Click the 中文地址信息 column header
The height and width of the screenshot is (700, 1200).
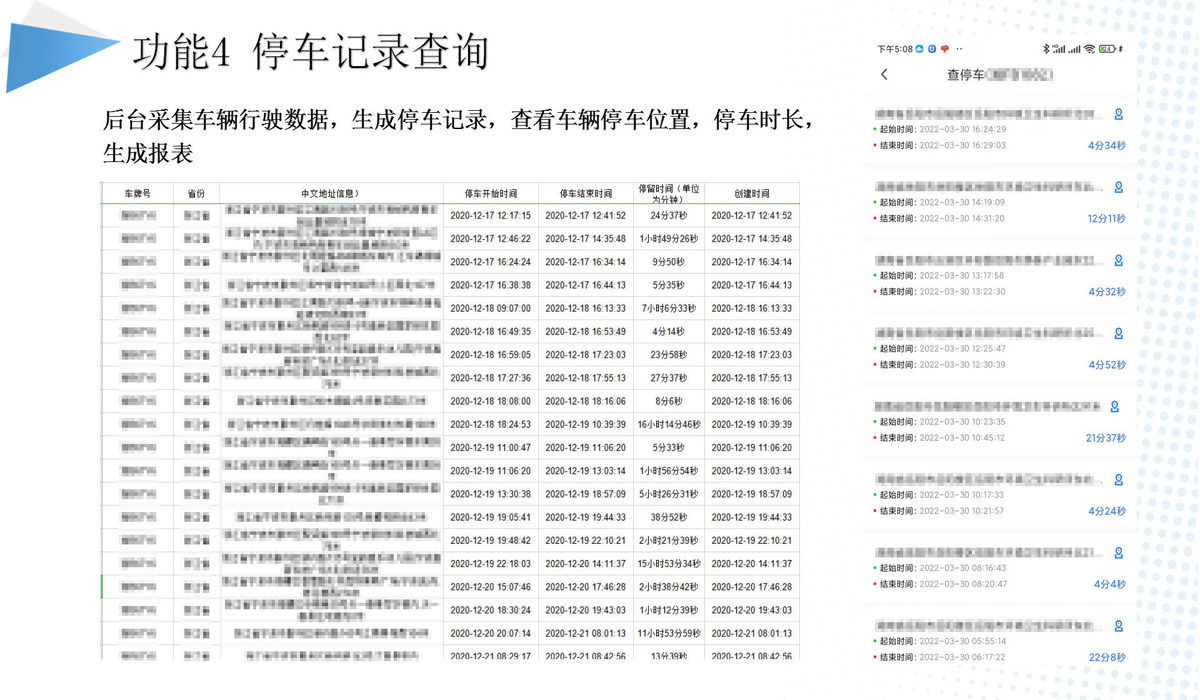[x=330, y=193]
